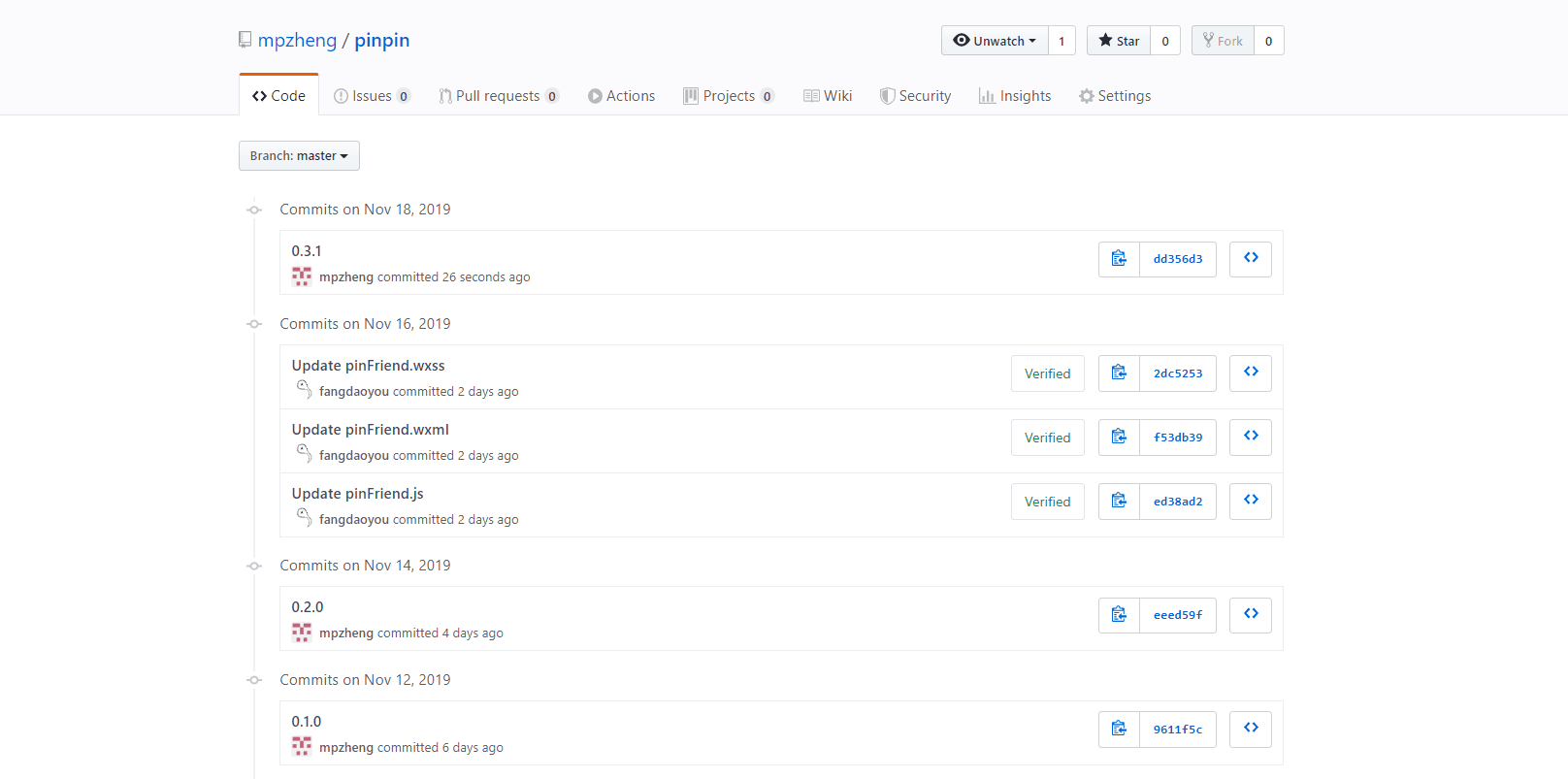Open the Security tab

[x=915, y=96]
